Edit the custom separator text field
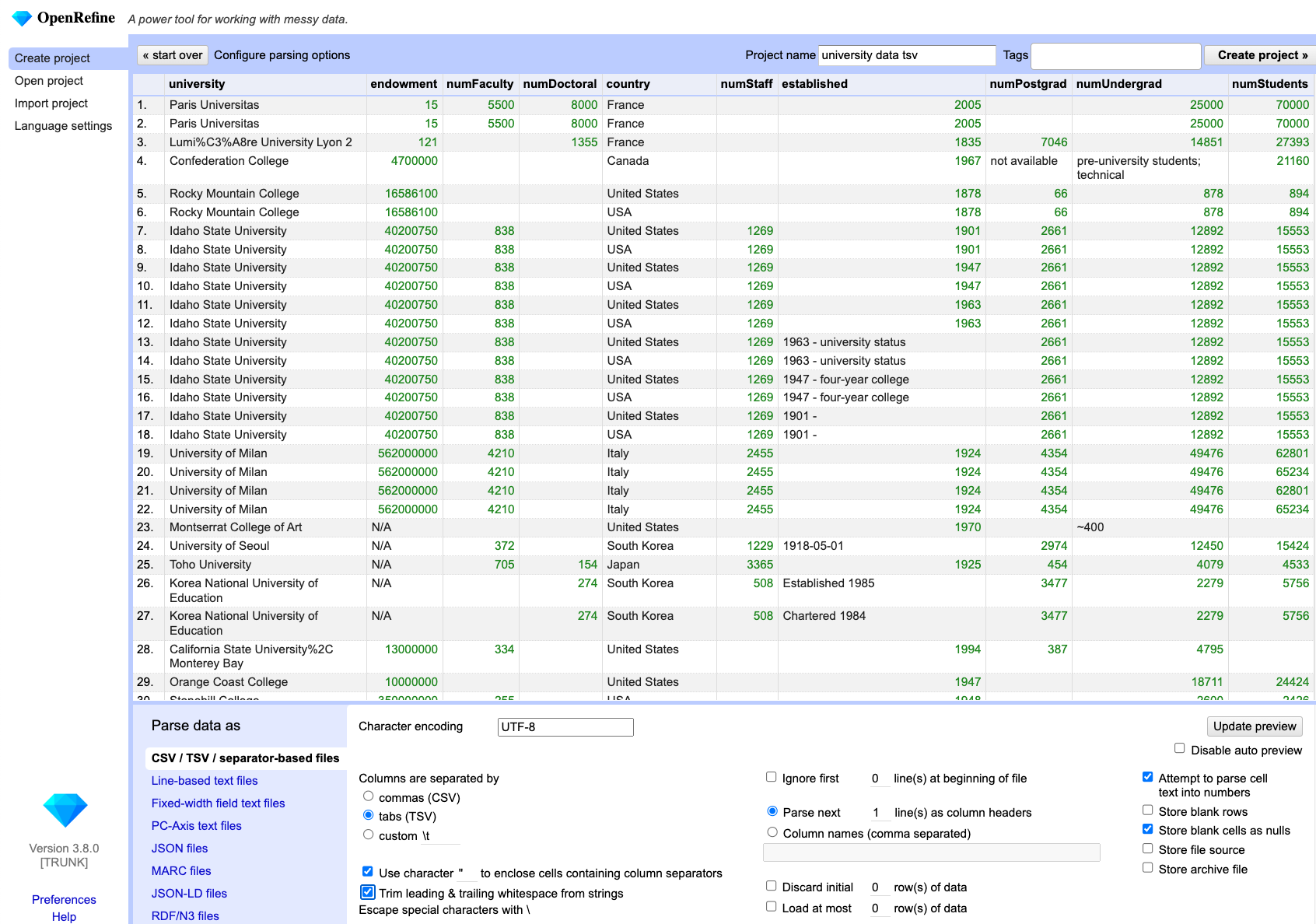This screenshot has height=924, width=1316. tap(440, 836)
